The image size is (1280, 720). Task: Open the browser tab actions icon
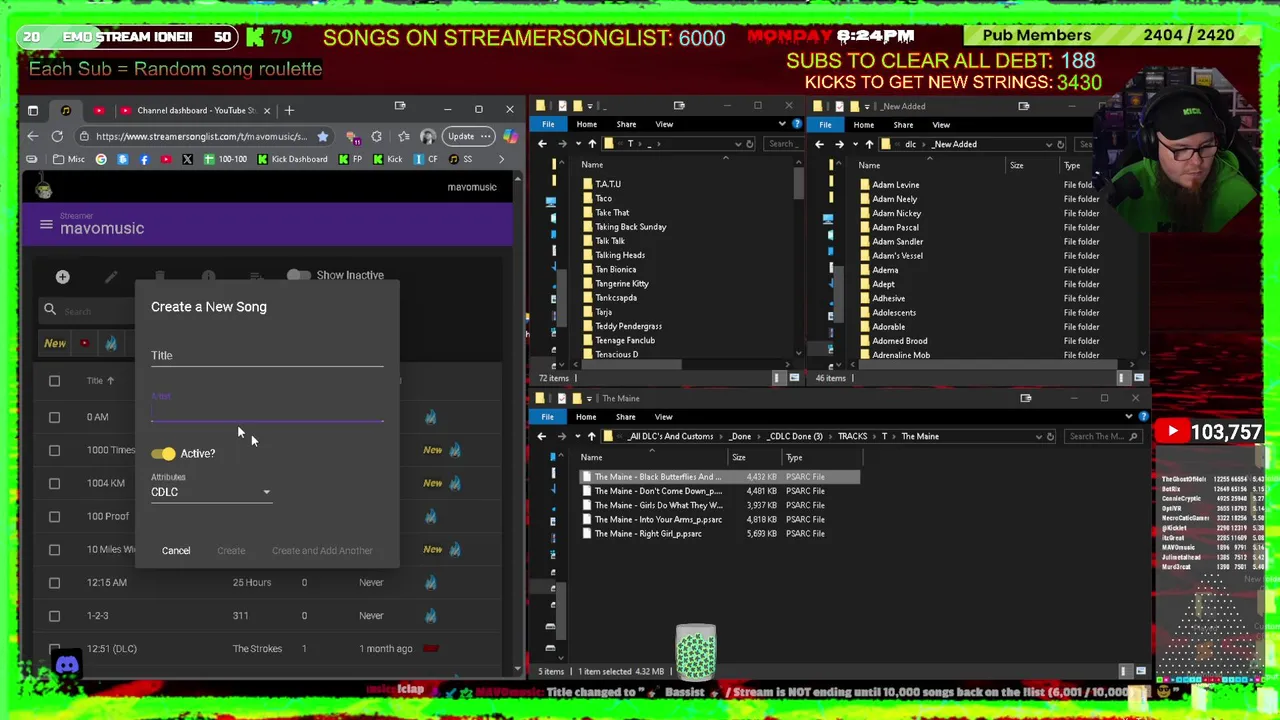point(32,110)
